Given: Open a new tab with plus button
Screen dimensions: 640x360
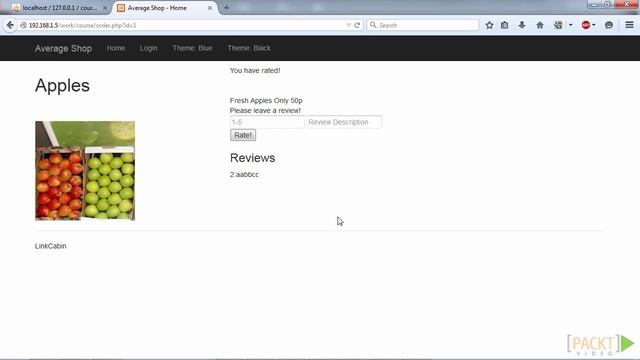Looking at the screenshot, I should 226,8.
